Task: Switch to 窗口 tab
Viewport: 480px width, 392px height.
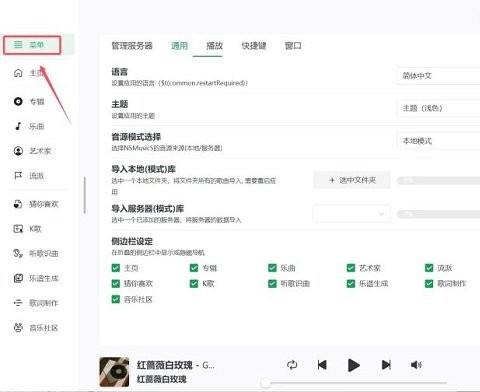Action: click(293, 46)
